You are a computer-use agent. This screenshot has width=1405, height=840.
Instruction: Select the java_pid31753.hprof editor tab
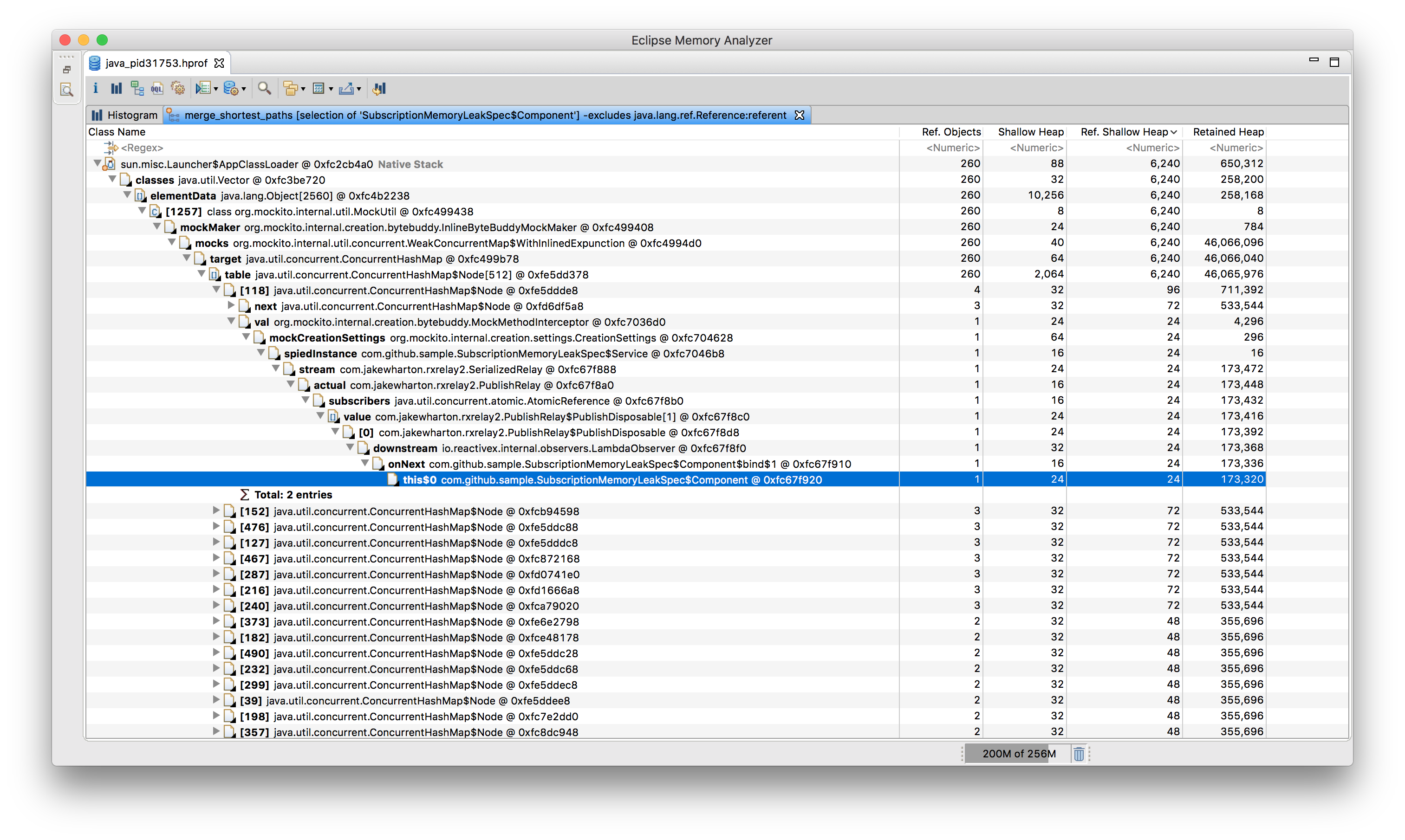(156, 63)
